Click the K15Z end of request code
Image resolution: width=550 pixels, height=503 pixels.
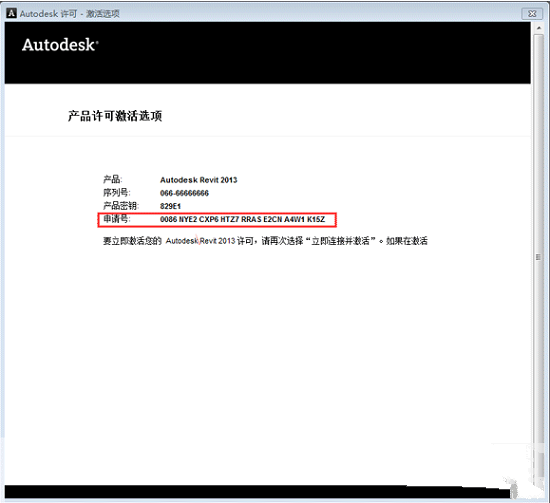pyautogui.click(x=316, y=219)
